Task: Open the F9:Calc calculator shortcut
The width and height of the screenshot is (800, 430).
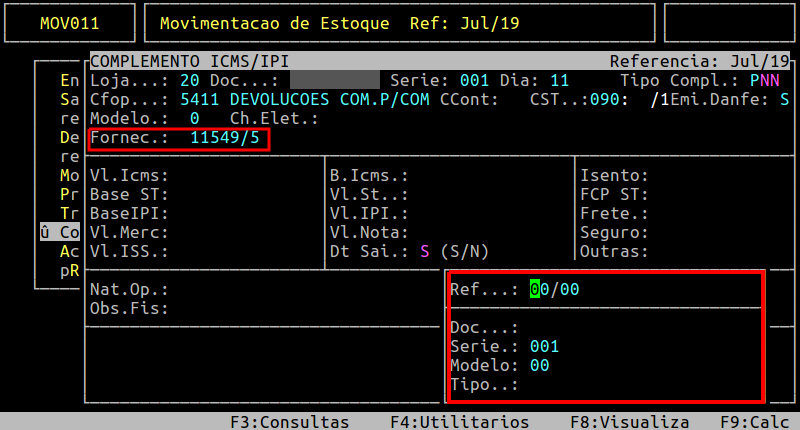Action: 754,422
